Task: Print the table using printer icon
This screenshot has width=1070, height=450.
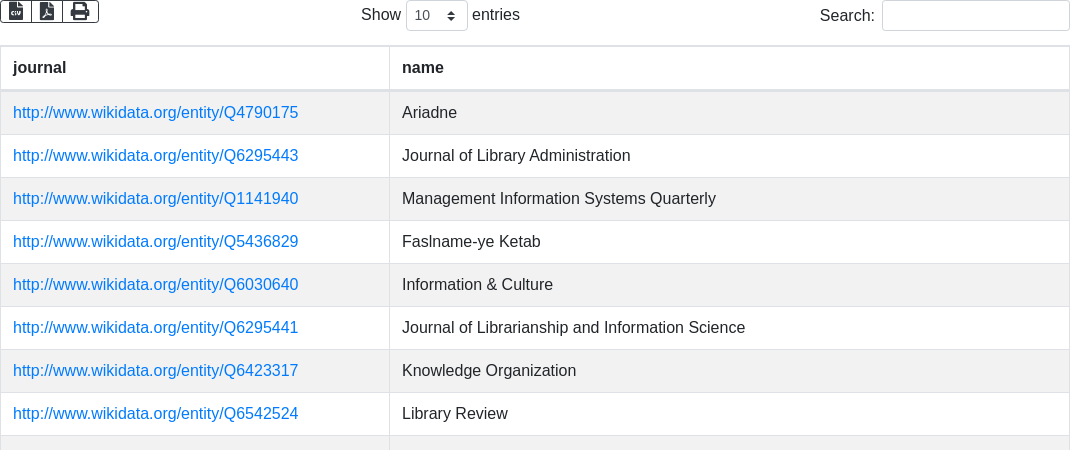Action: click(80, 11)
